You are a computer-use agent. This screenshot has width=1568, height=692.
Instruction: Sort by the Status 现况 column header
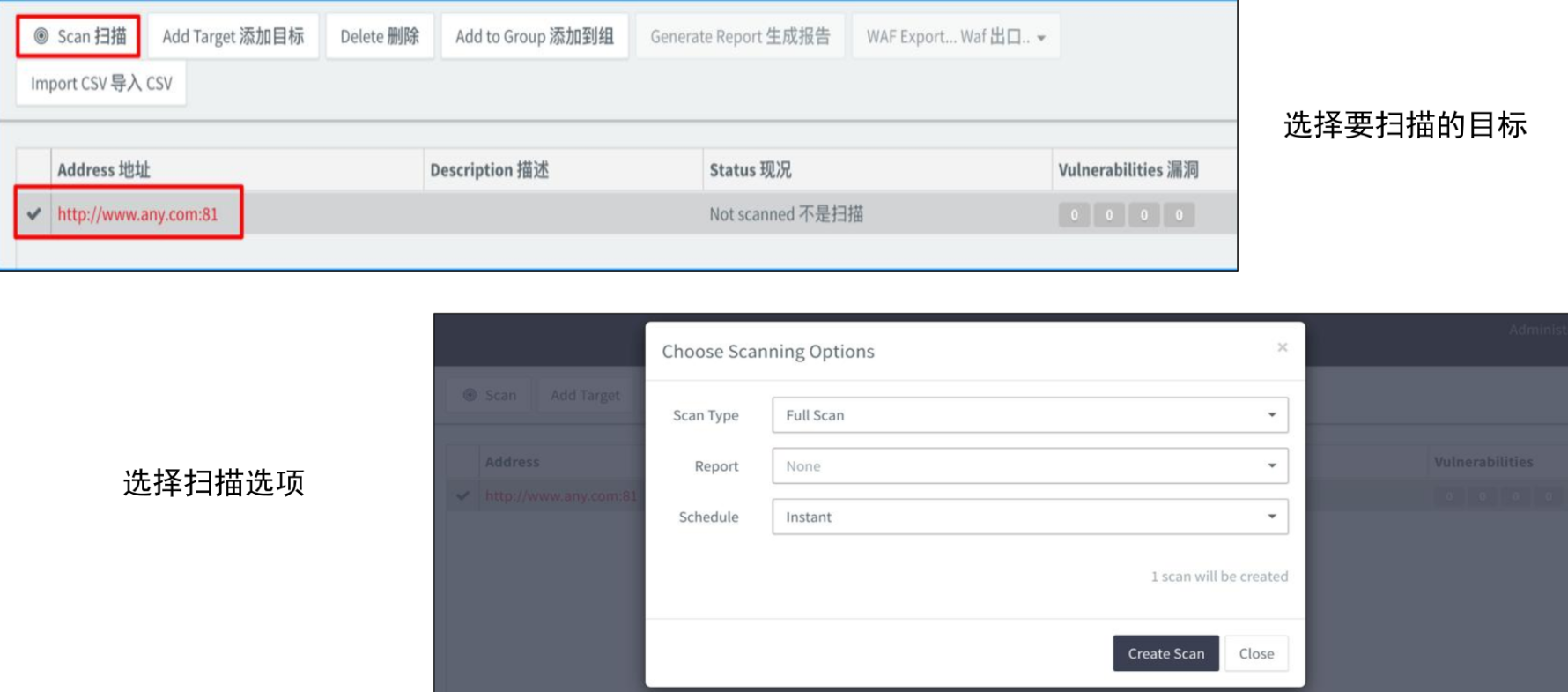(x=750, y=170)
